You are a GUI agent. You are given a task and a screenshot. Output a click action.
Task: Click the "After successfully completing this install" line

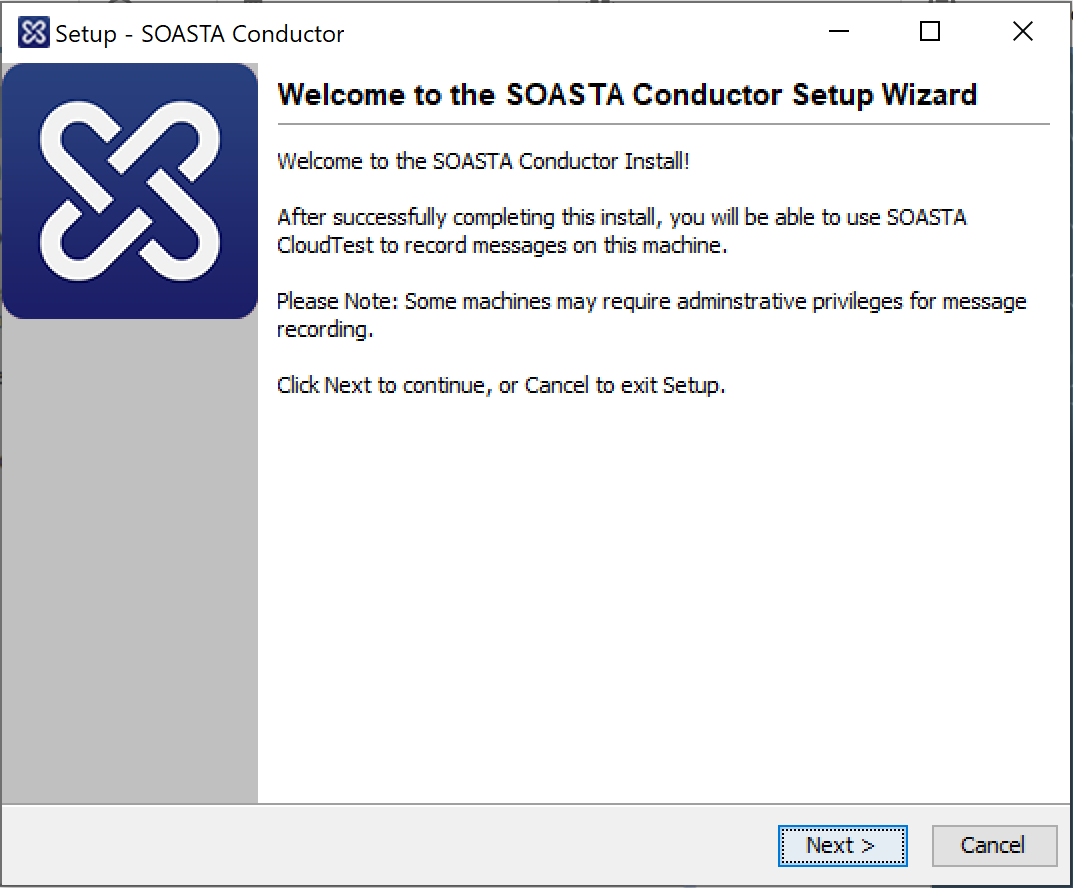click(621, 217)
